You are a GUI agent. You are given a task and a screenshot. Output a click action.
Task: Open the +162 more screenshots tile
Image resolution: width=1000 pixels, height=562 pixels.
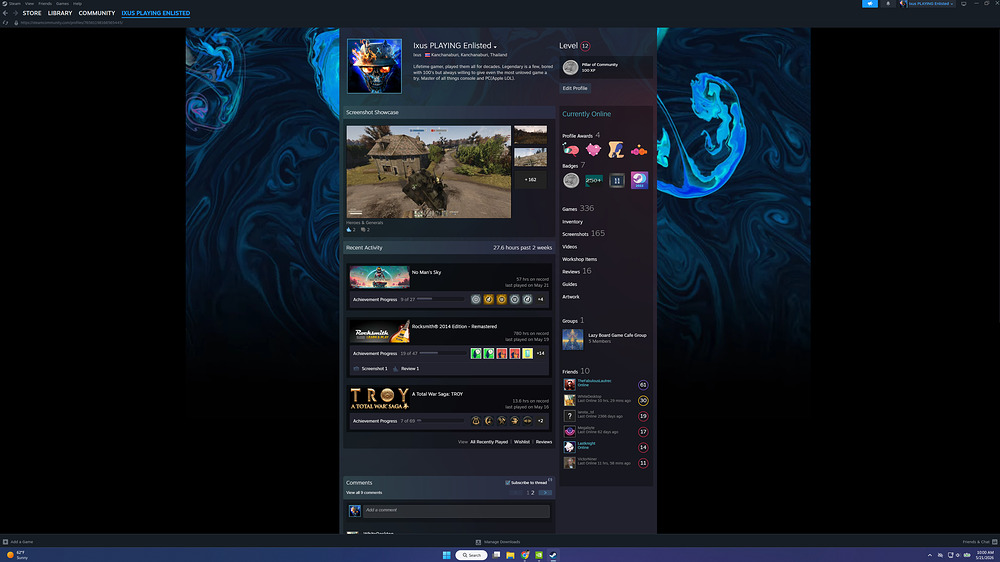pos(531,179)
